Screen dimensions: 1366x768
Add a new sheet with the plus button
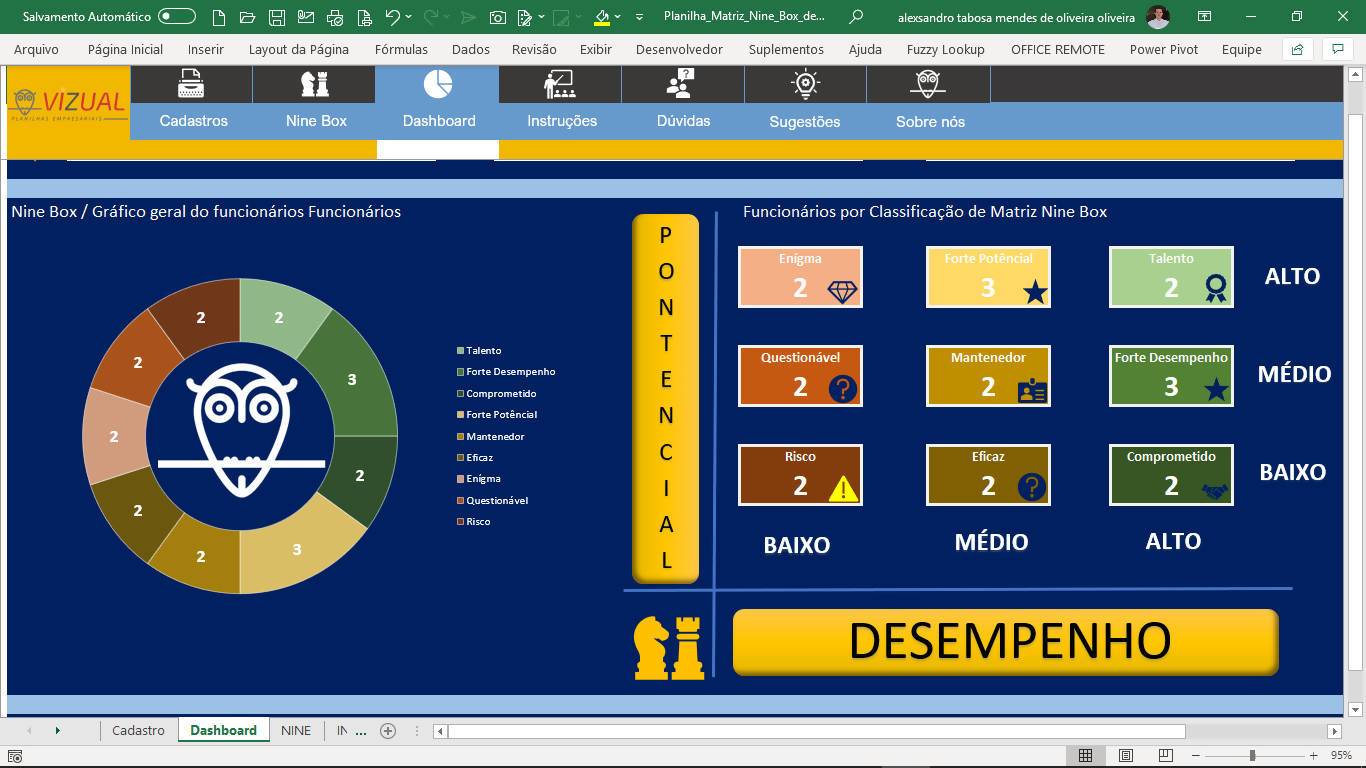coord(389,731)
